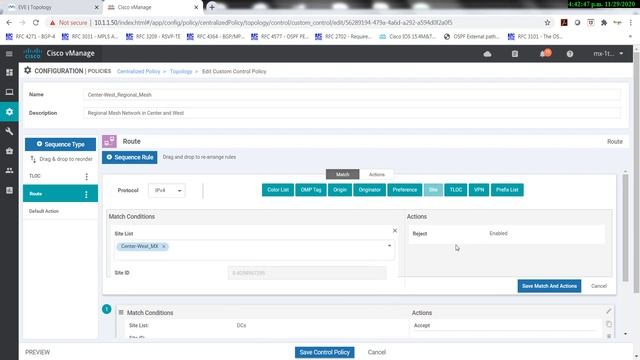This screenshot has width=640, height=360.
Task: Open the Tools wrench icon in sidebar
Action: (x=9, y=131)
